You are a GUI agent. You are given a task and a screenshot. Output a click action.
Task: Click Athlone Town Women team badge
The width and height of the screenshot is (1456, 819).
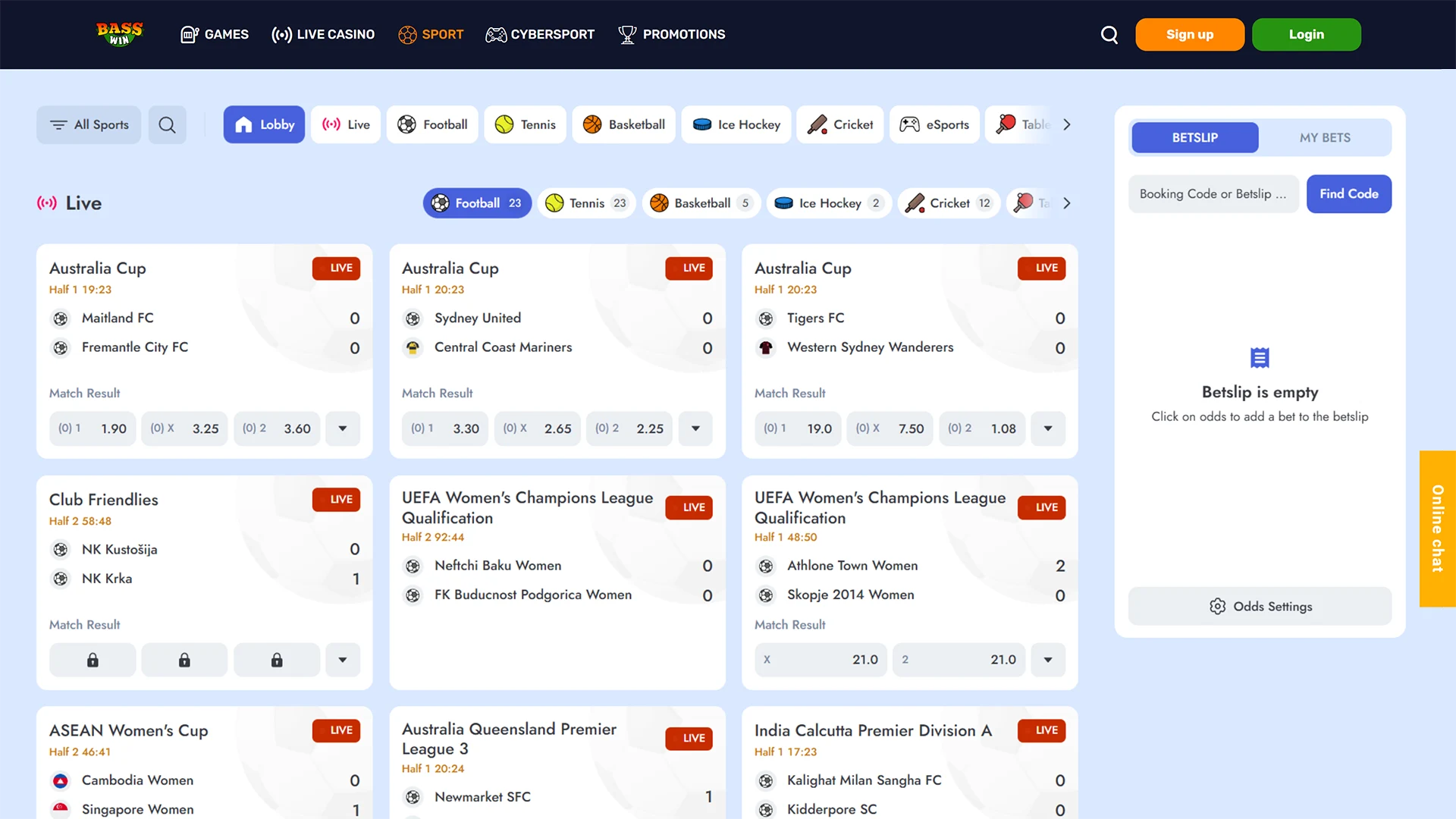tap(766, 566)
